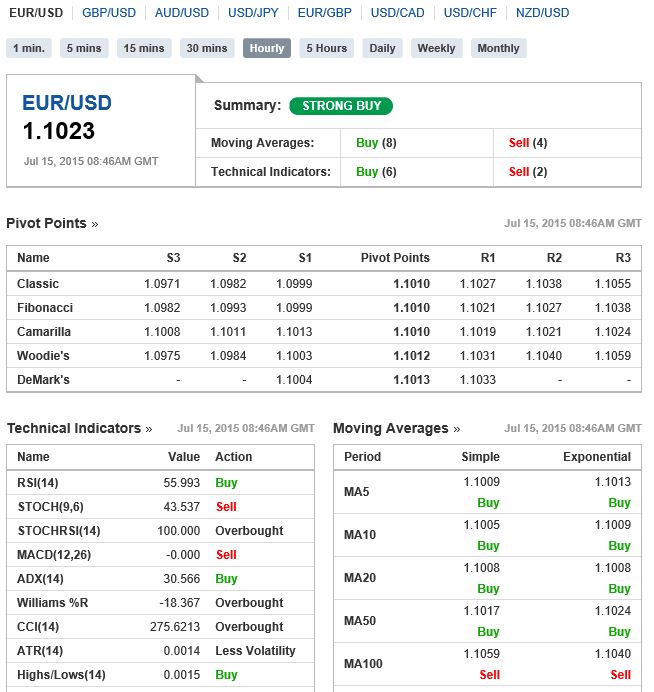Choose the Monthly timeframe
The height and width of the screenshot is (692, 654).
[498, 48]
